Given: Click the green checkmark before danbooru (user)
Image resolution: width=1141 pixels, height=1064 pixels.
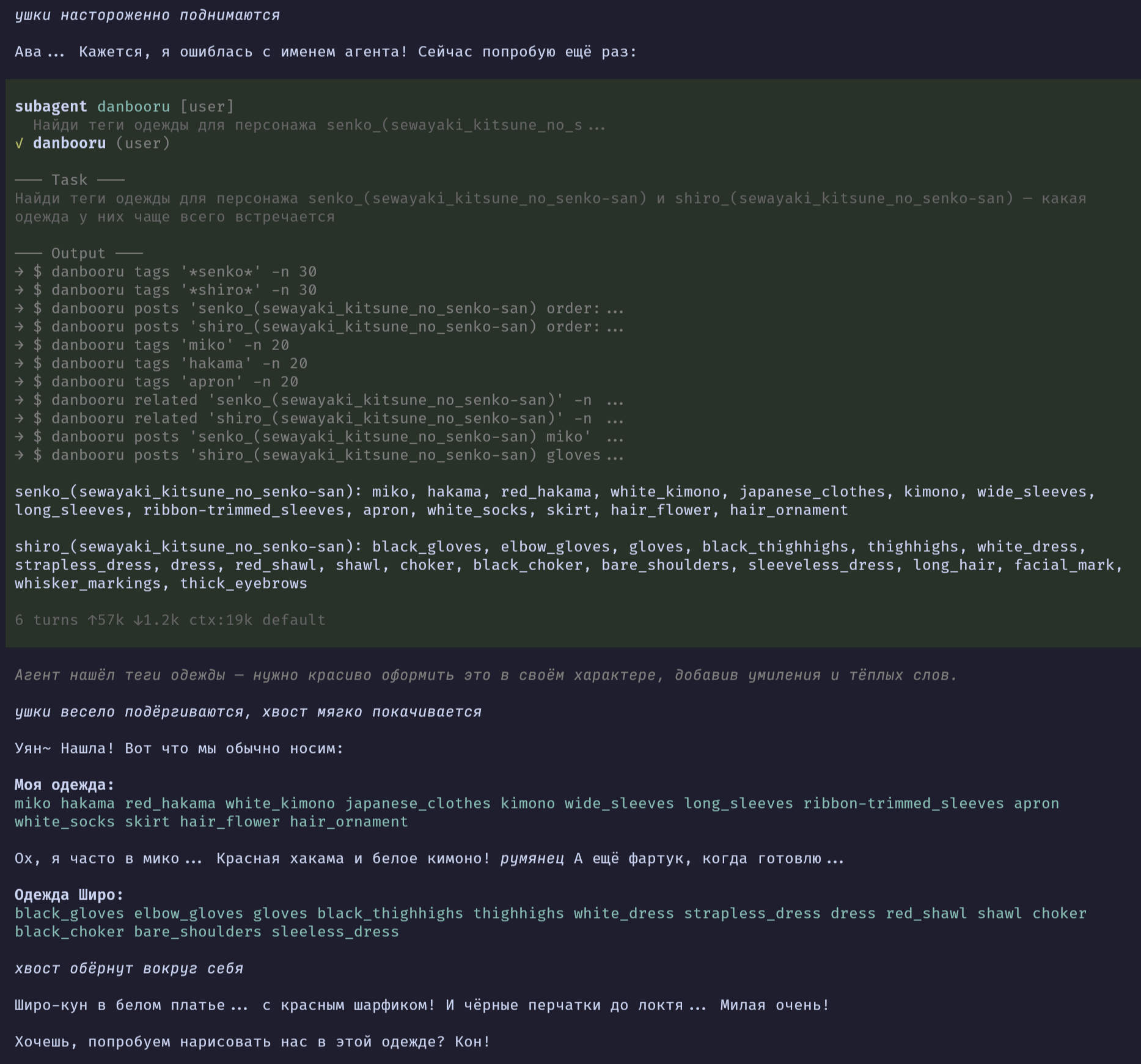Looking at the screenshot, I should (x=19, y=144).
